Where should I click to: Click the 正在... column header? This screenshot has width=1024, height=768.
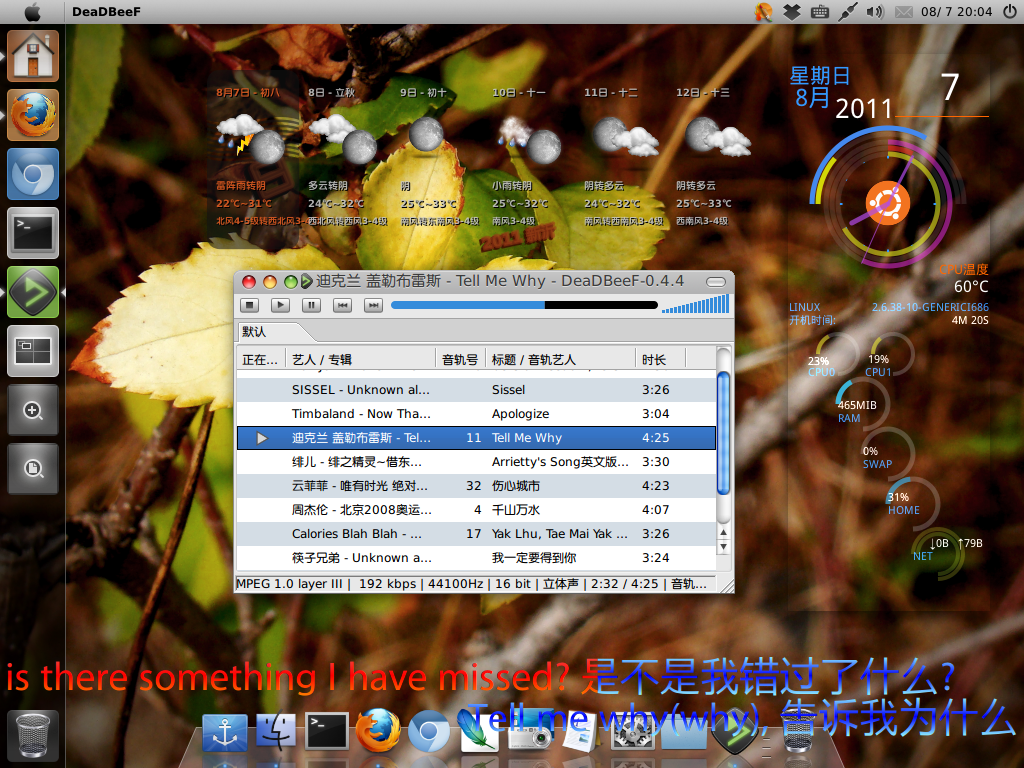point(261,359)
